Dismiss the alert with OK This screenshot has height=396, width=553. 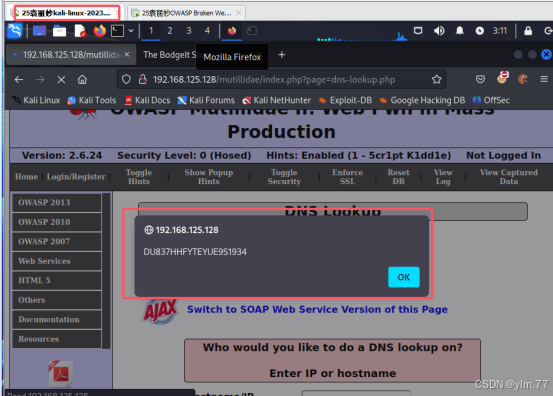404,277
